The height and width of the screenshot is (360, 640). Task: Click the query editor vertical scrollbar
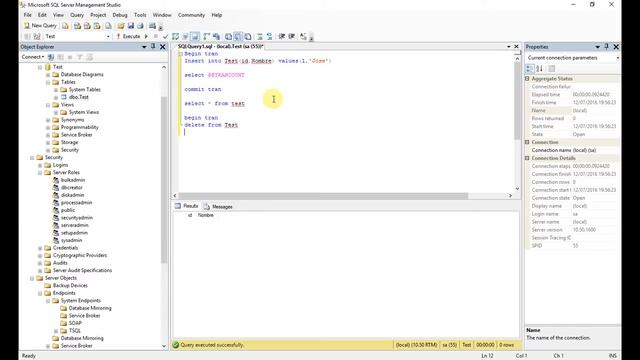tap(517, 100)
